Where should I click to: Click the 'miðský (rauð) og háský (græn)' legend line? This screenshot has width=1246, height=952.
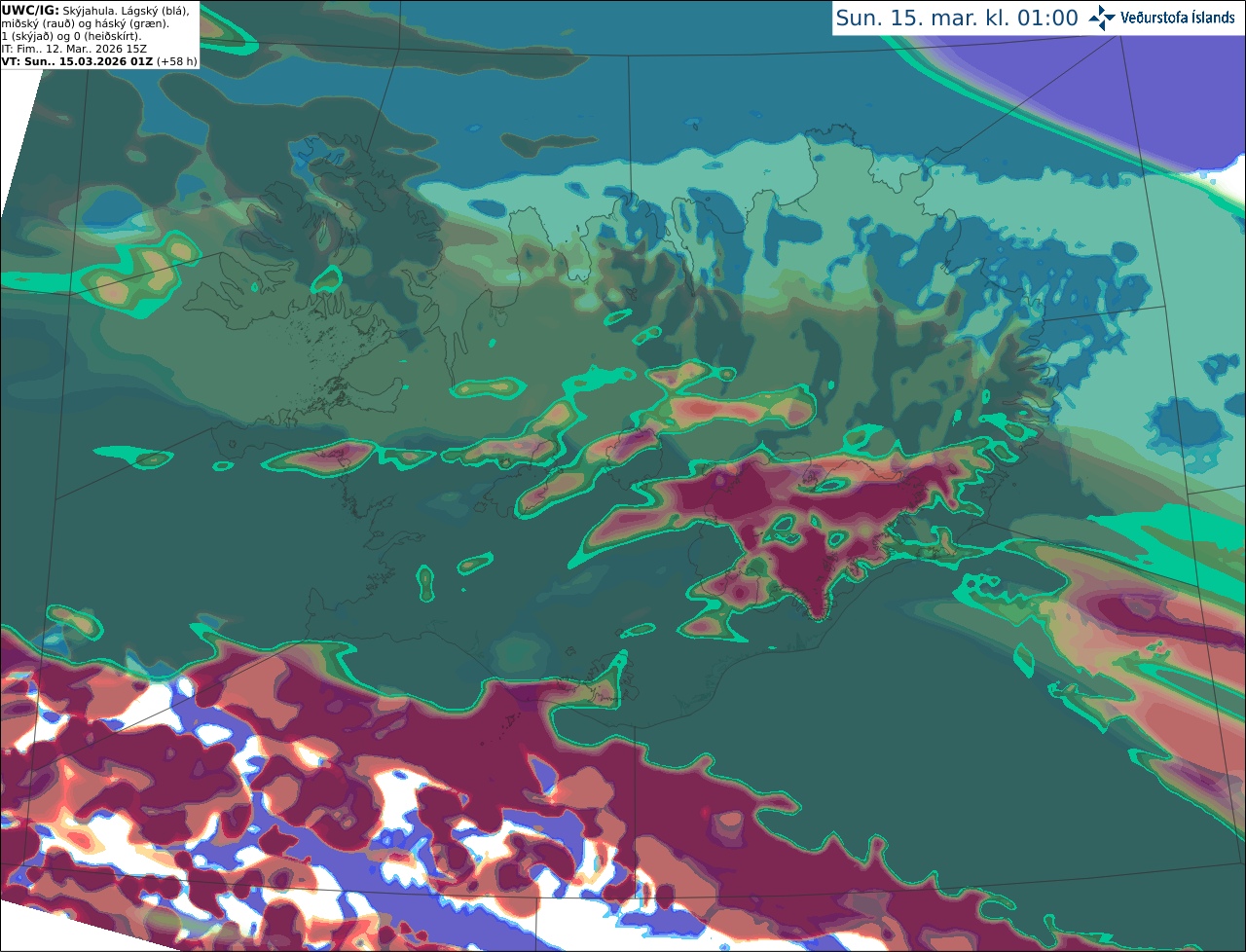(85, 23)
